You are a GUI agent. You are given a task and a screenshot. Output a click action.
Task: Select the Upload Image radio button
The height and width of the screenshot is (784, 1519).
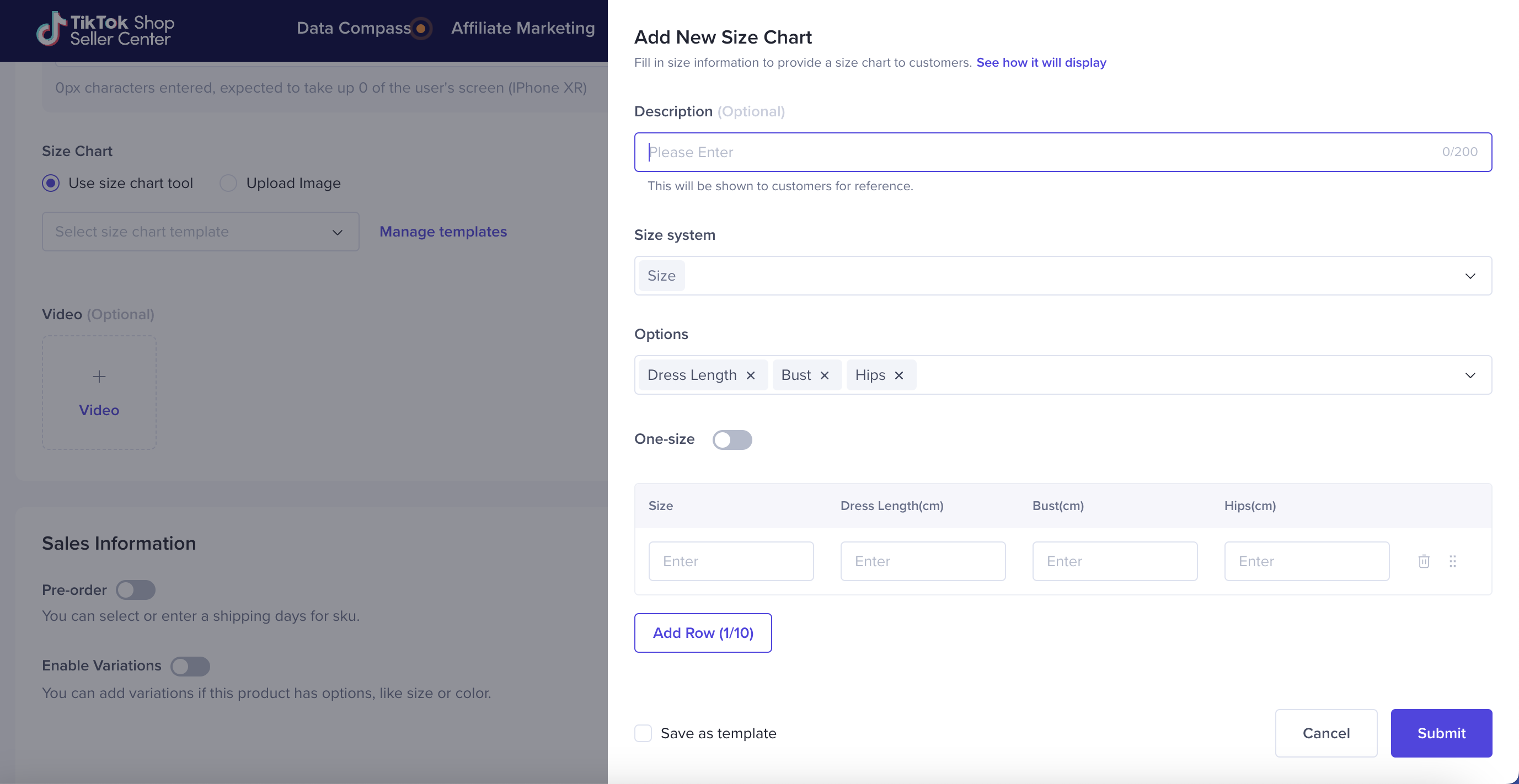point(228,184)
